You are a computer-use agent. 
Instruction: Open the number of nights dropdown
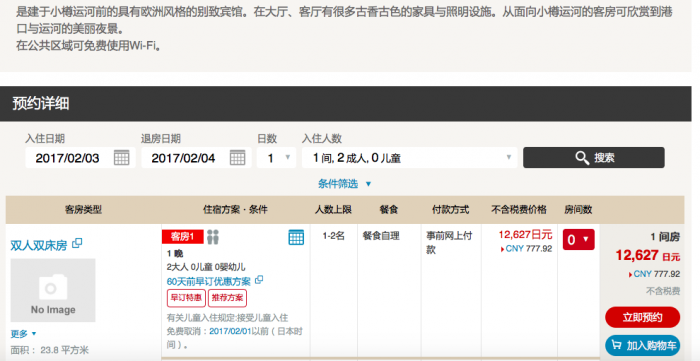coord(276,158)
